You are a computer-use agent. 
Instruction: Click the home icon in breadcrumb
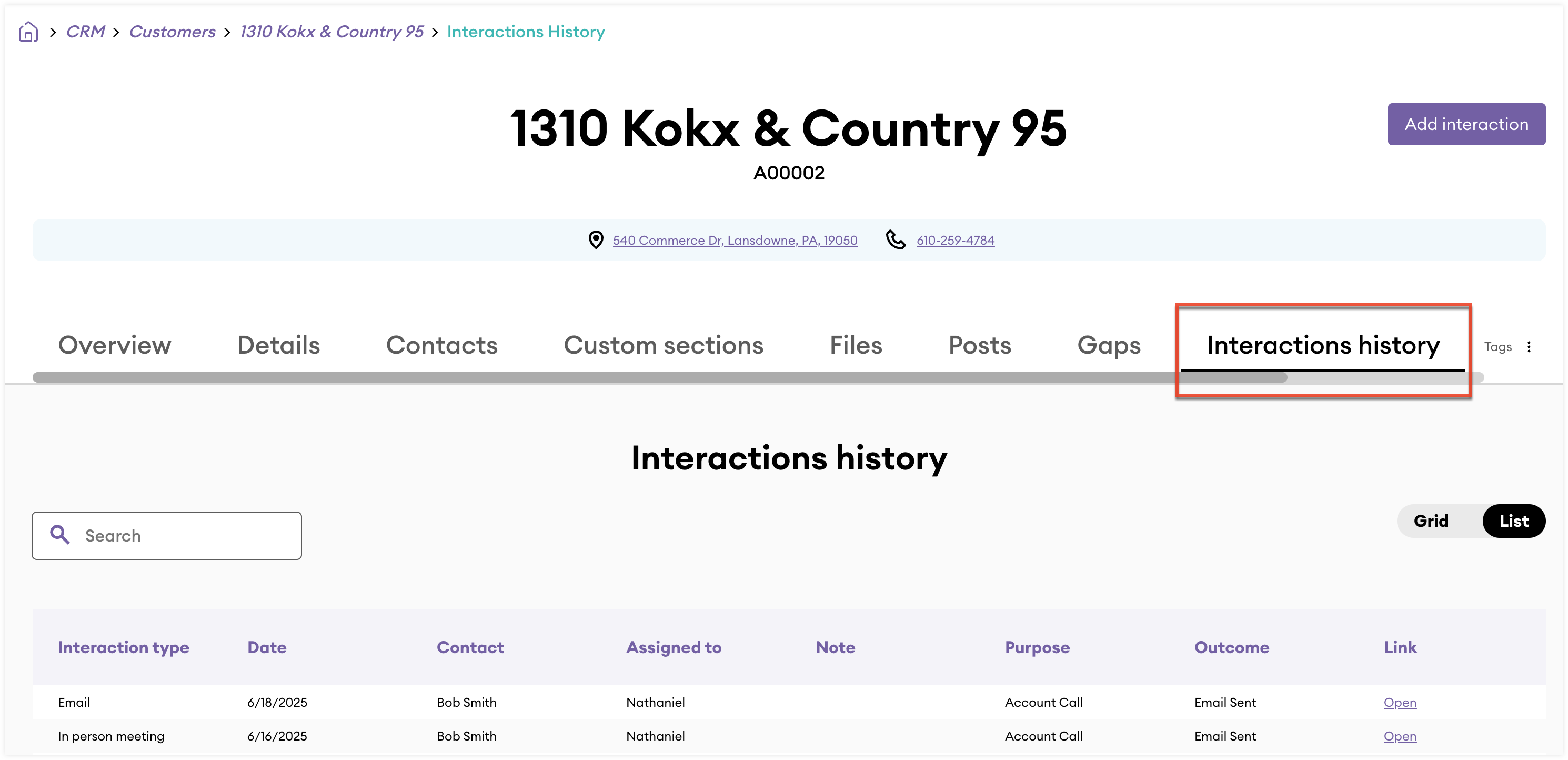click(x=28, y=32)
